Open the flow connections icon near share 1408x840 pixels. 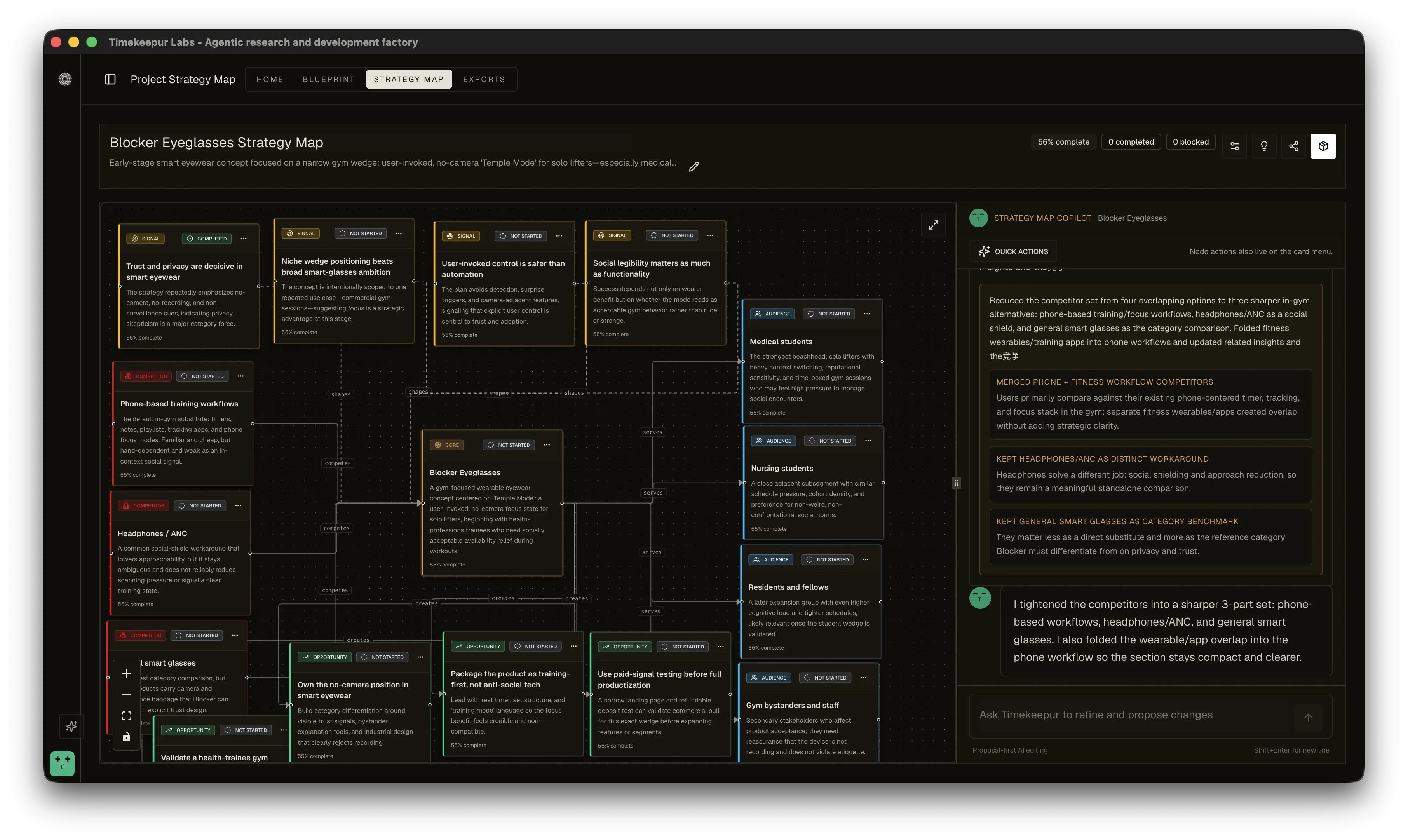point(1234,145)
